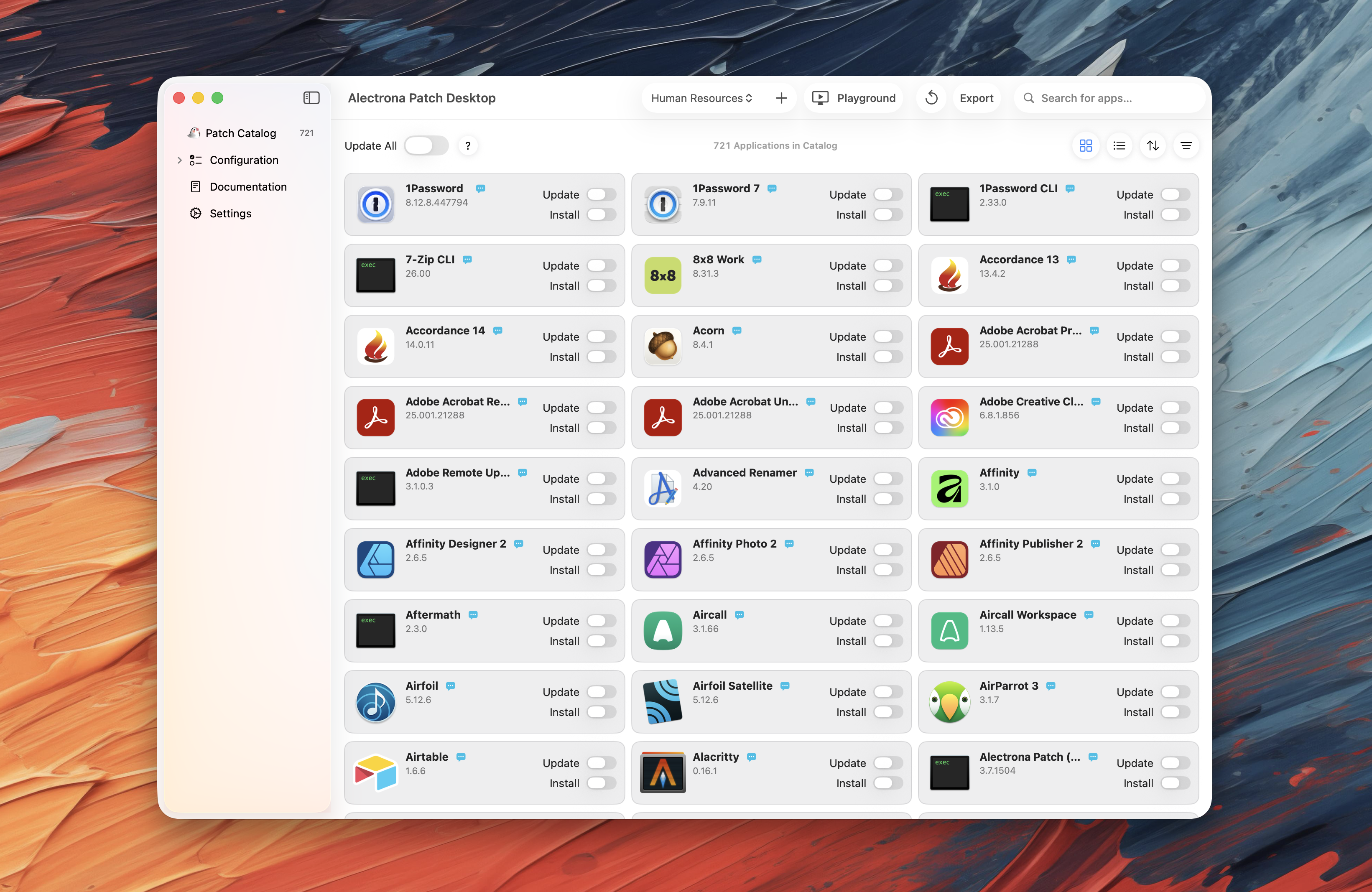Click the Affinity Publisher 2 app icon

coord(949,560)
